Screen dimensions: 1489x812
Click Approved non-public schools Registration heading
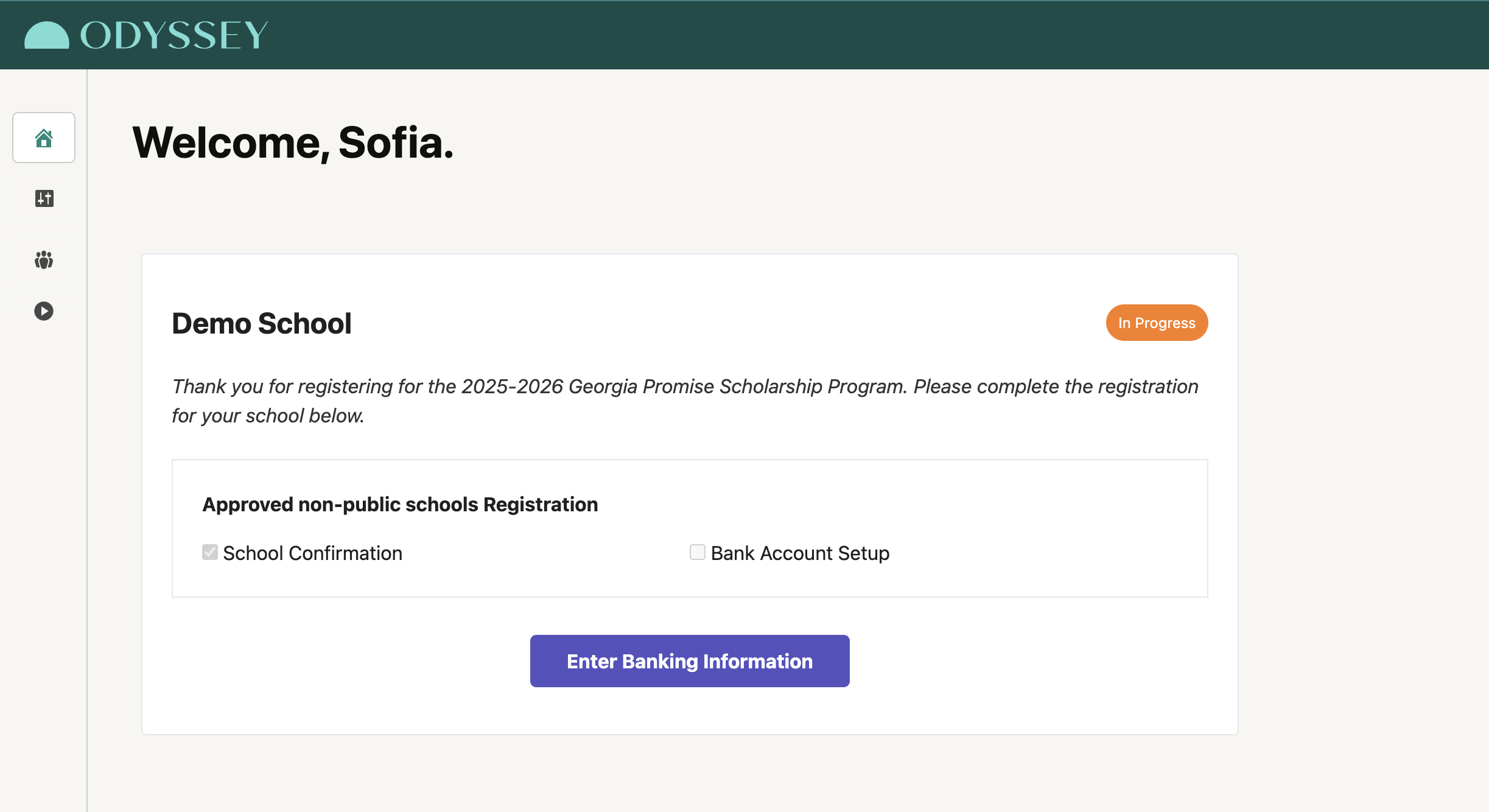(400, 505)
